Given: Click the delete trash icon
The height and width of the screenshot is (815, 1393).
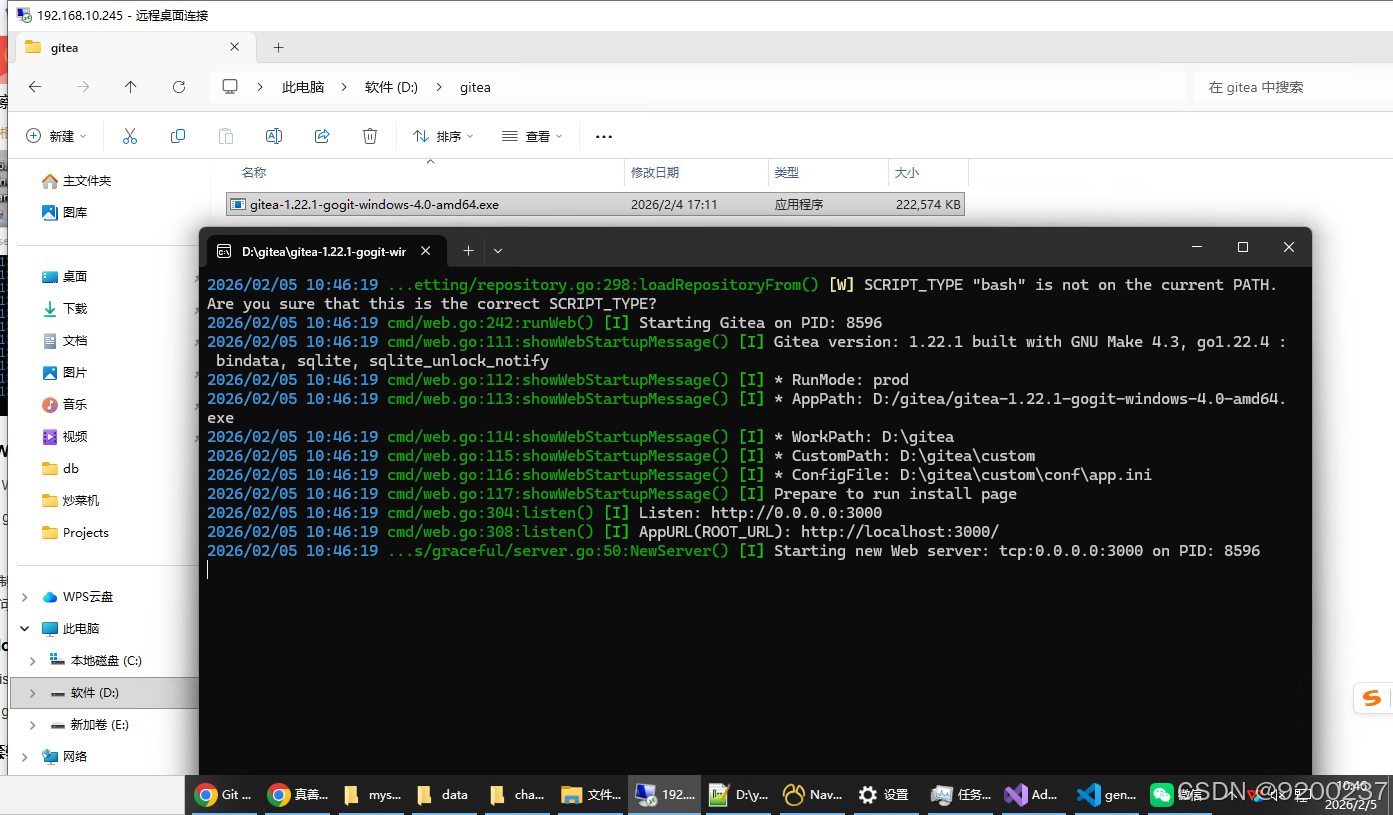Looking at the screenshot, I should pyautogui.click(x=370, y=136).
